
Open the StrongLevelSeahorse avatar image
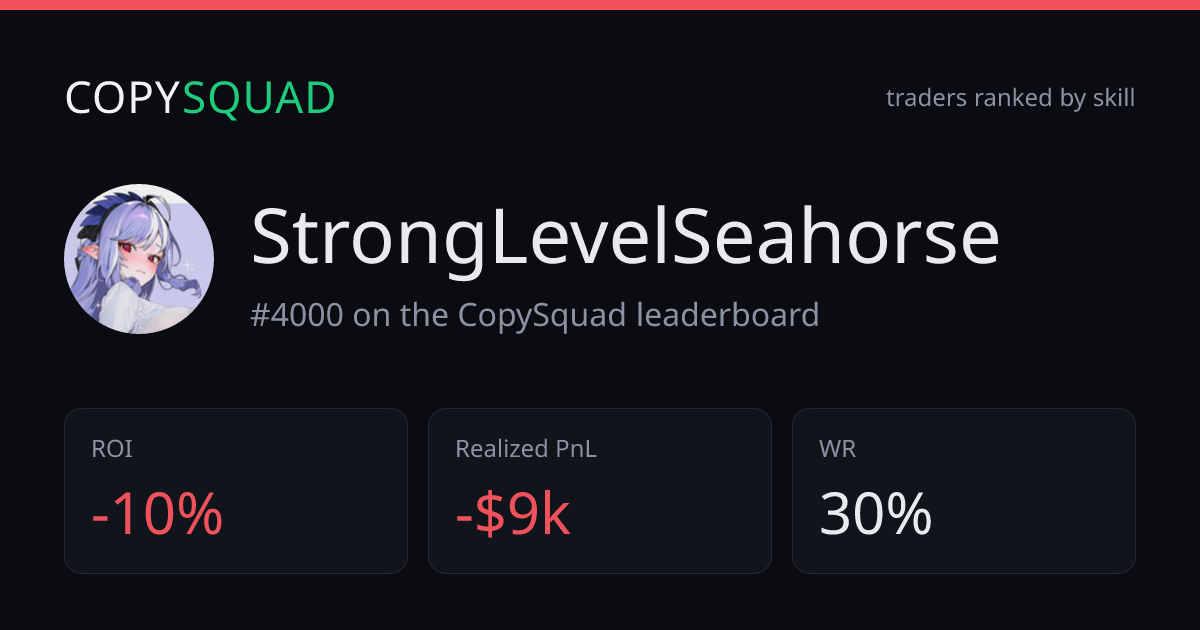(139, 259)
